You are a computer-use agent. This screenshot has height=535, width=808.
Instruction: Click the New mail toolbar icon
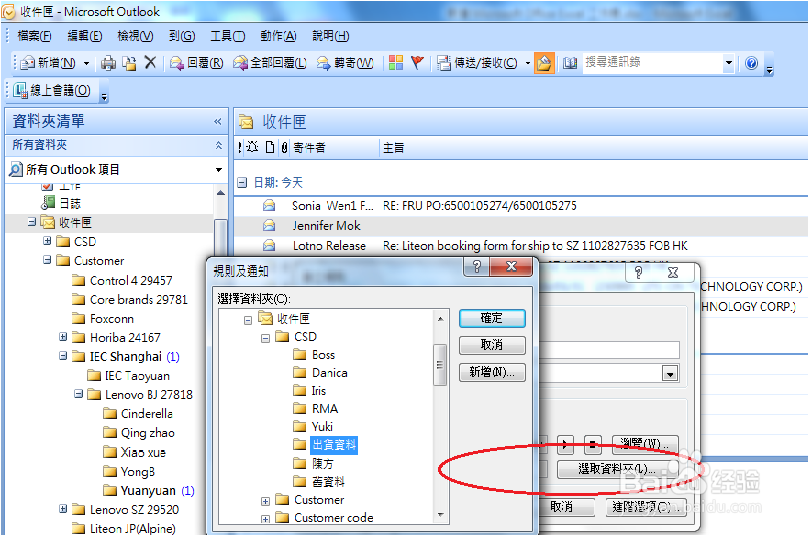click(x=48, y=63)
